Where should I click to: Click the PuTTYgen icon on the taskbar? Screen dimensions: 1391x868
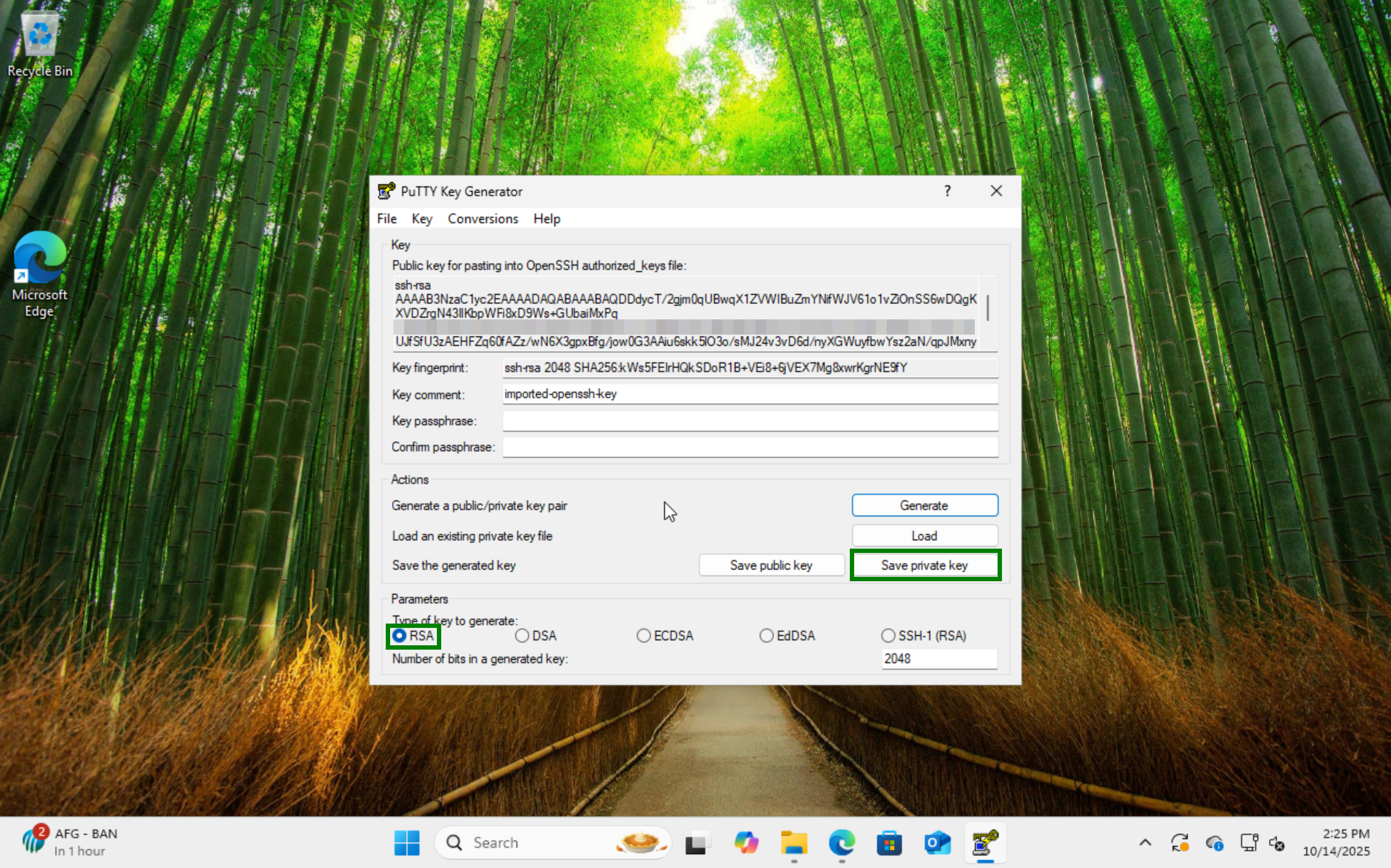click(x=985, y=842)
